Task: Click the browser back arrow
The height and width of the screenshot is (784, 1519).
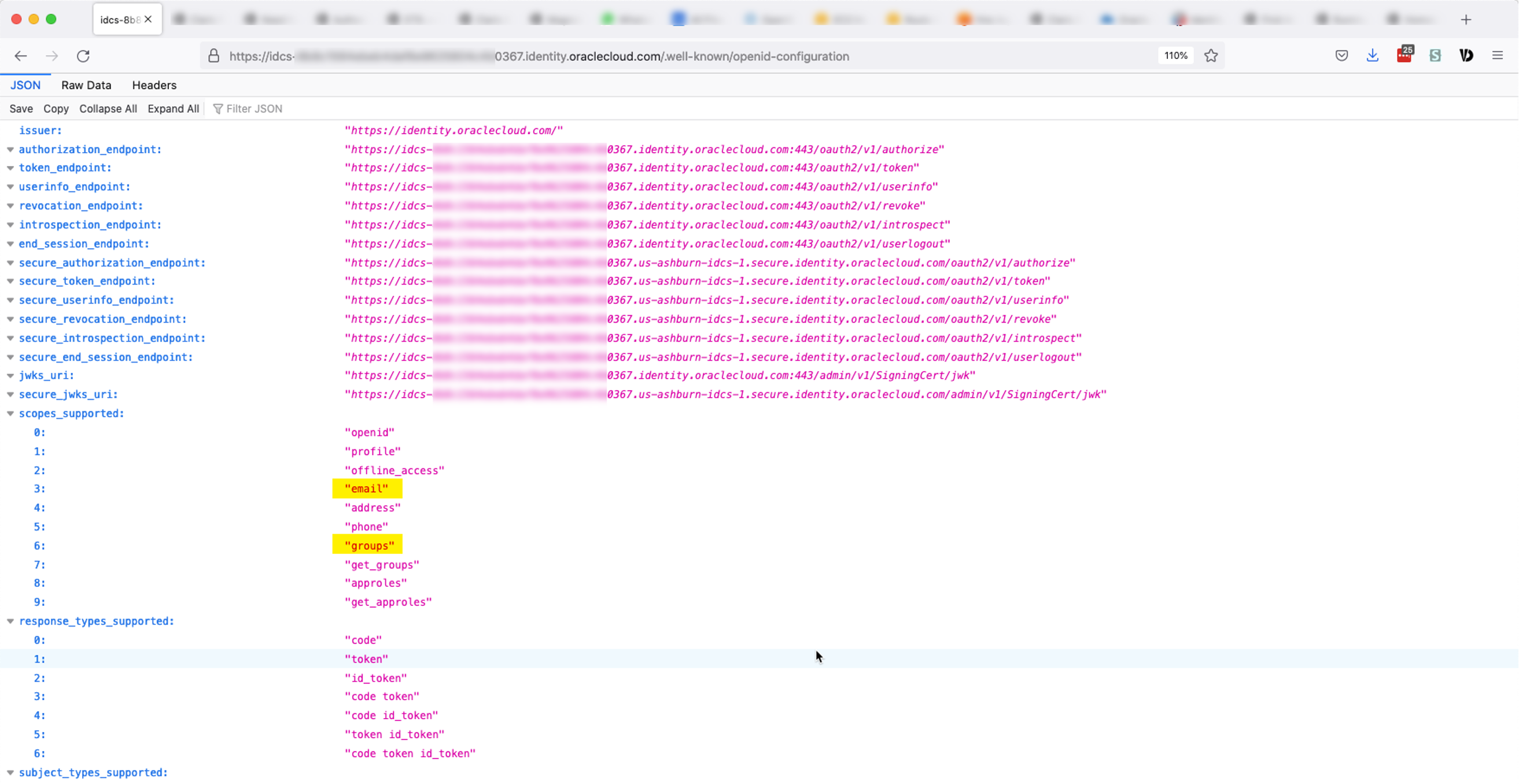Action: (21, 56)
